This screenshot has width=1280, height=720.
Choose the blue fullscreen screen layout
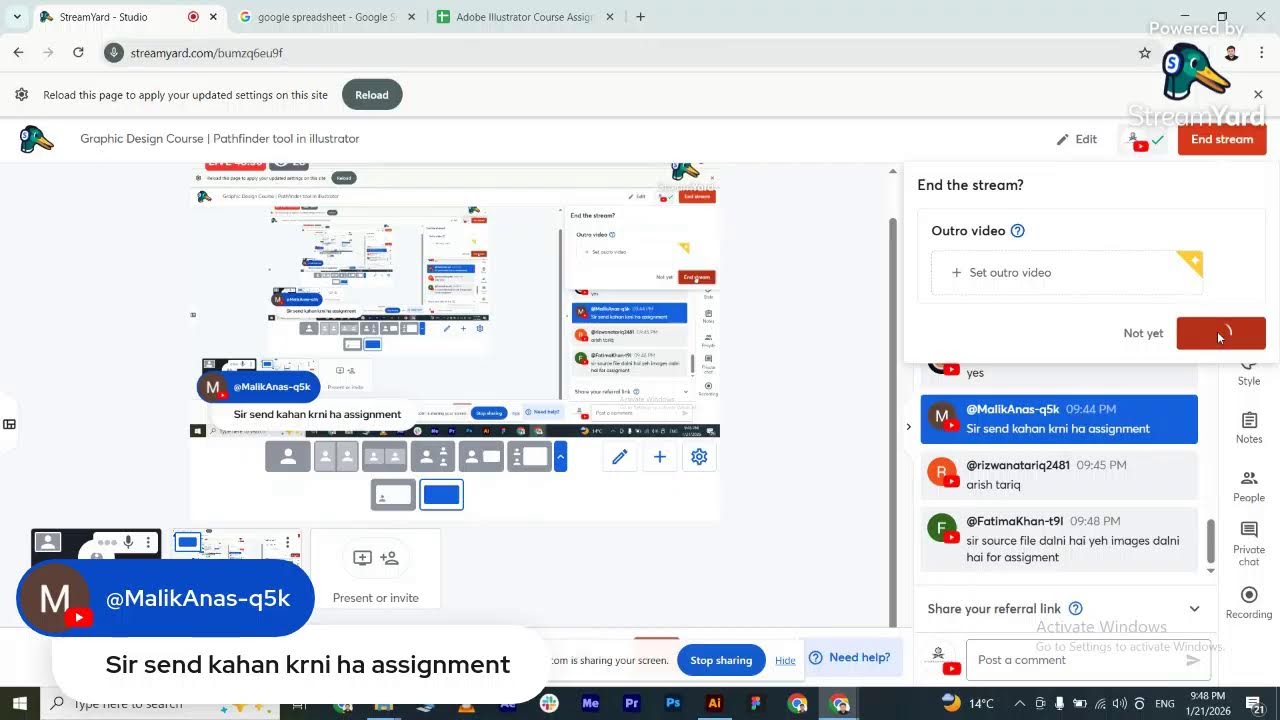441,495
